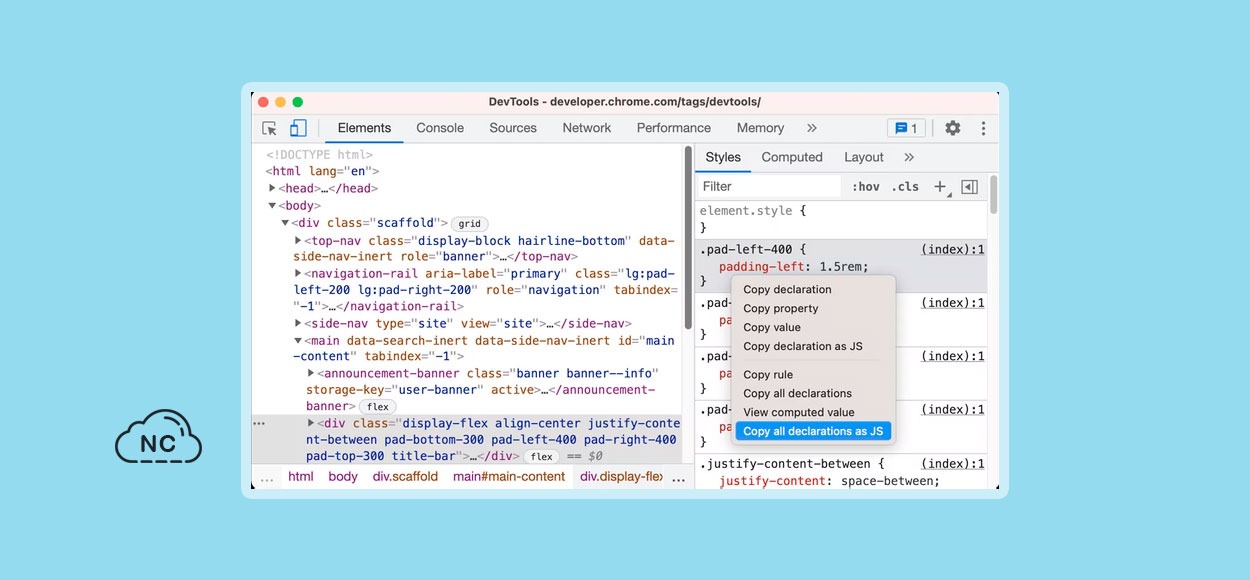Image resolution: width=1250 pixels, height=580 pixels.
Task: Show more Styles sidebar tabs chevron
Action: coord(909,157)
